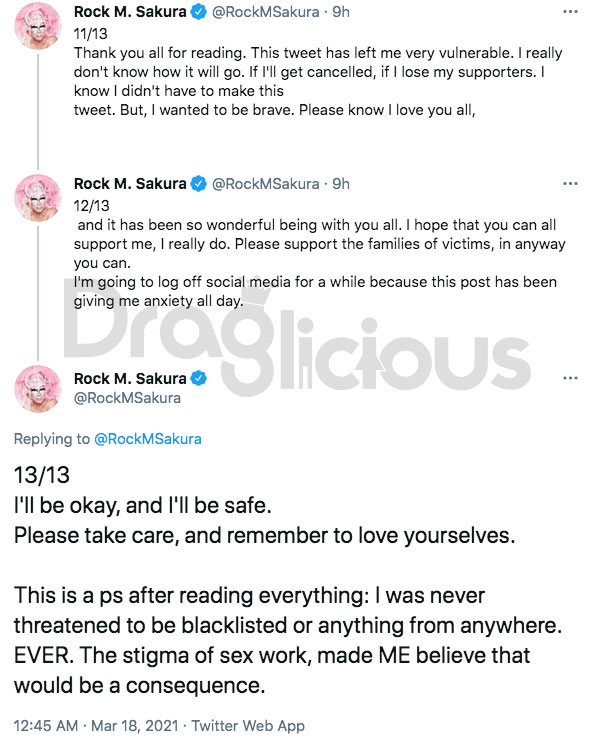Click the Rock M. Sakura name on the 12/13 tweet

tap(130, 184)
